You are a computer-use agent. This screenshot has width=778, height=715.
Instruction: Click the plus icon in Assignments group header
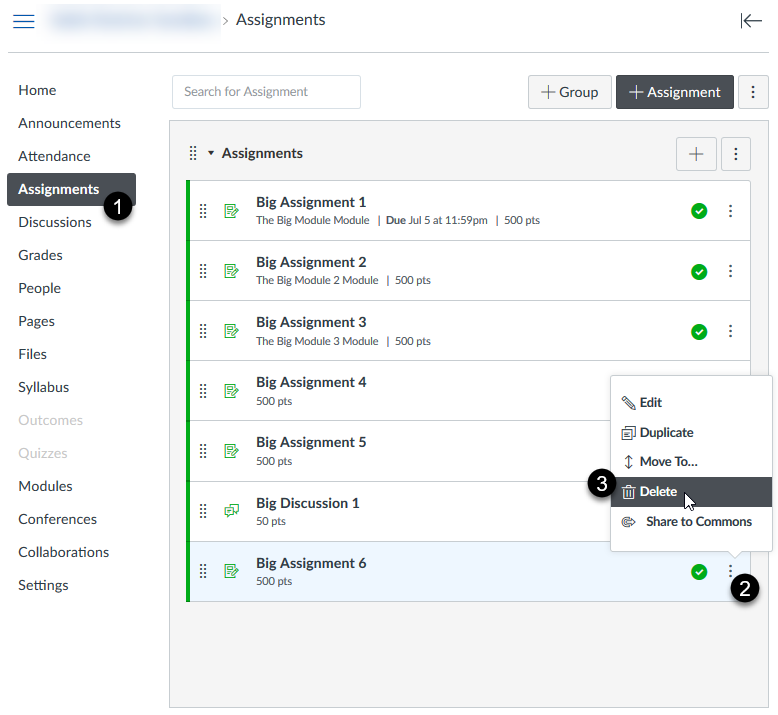coord(696,154)
